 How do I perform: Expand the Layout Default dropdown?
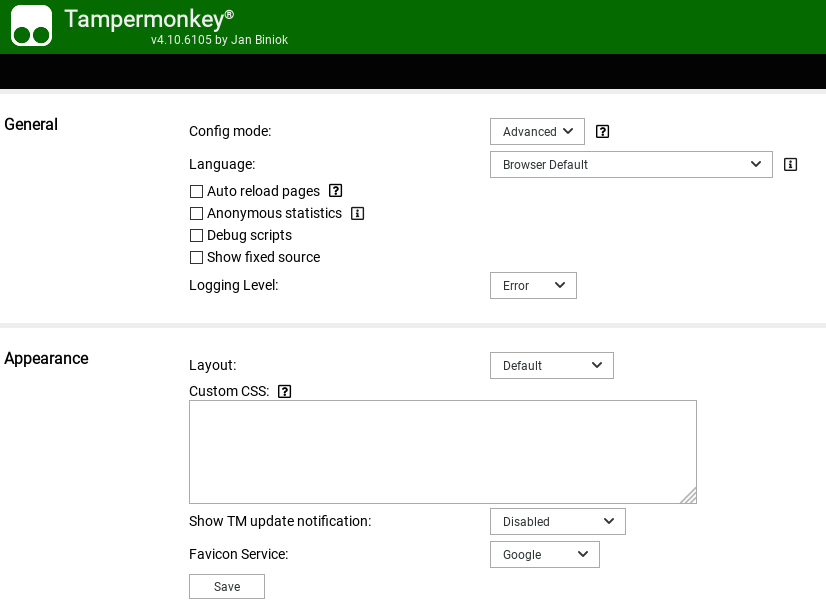pos(552,365)
